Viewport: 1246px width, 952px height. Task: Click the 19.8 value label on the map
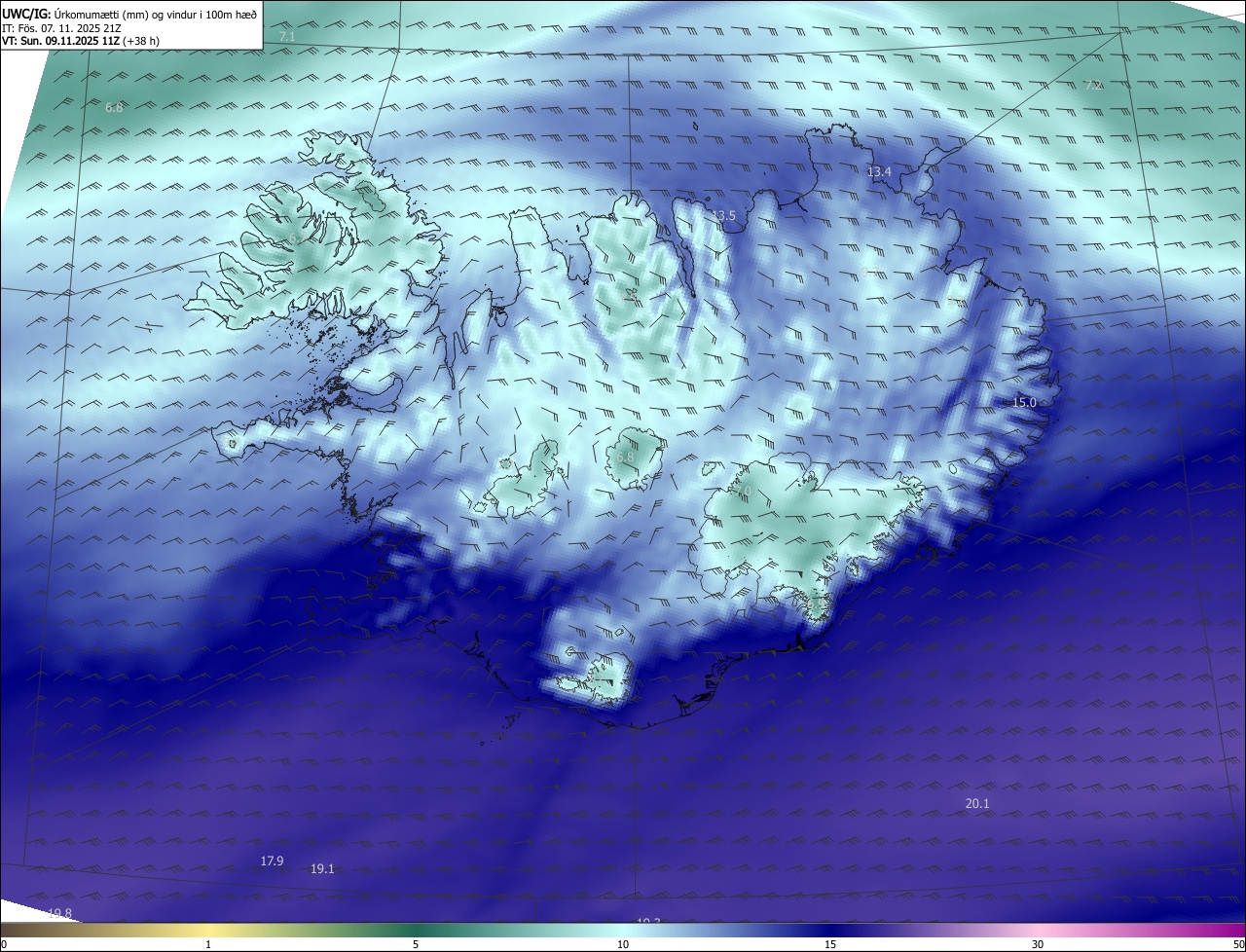(59, 913)
